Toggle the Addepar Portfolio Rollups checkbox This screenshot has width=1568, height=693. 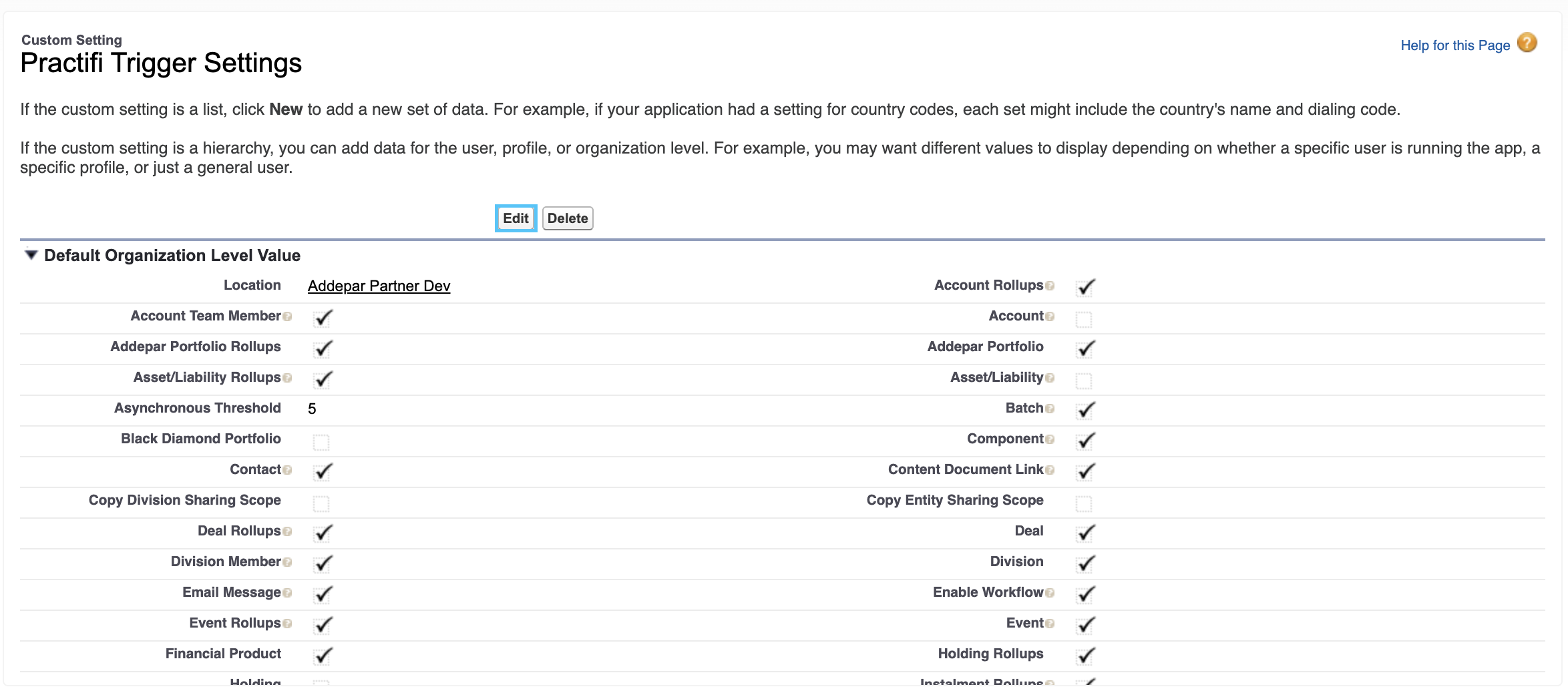click(x=323, y=349)
